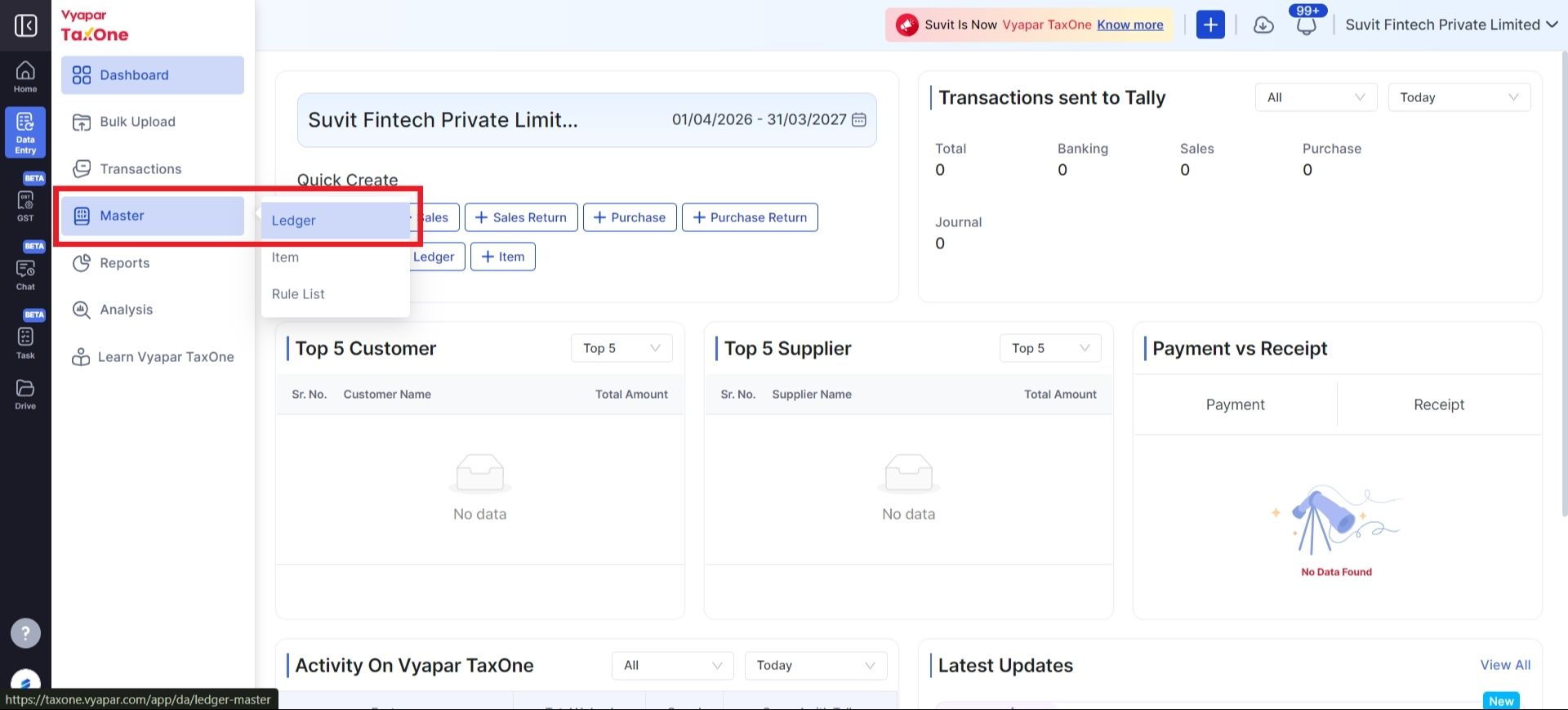The height and width of the screenshot is (710, 1568).
Task: Click the cloud download icon
Action: 1263,25
